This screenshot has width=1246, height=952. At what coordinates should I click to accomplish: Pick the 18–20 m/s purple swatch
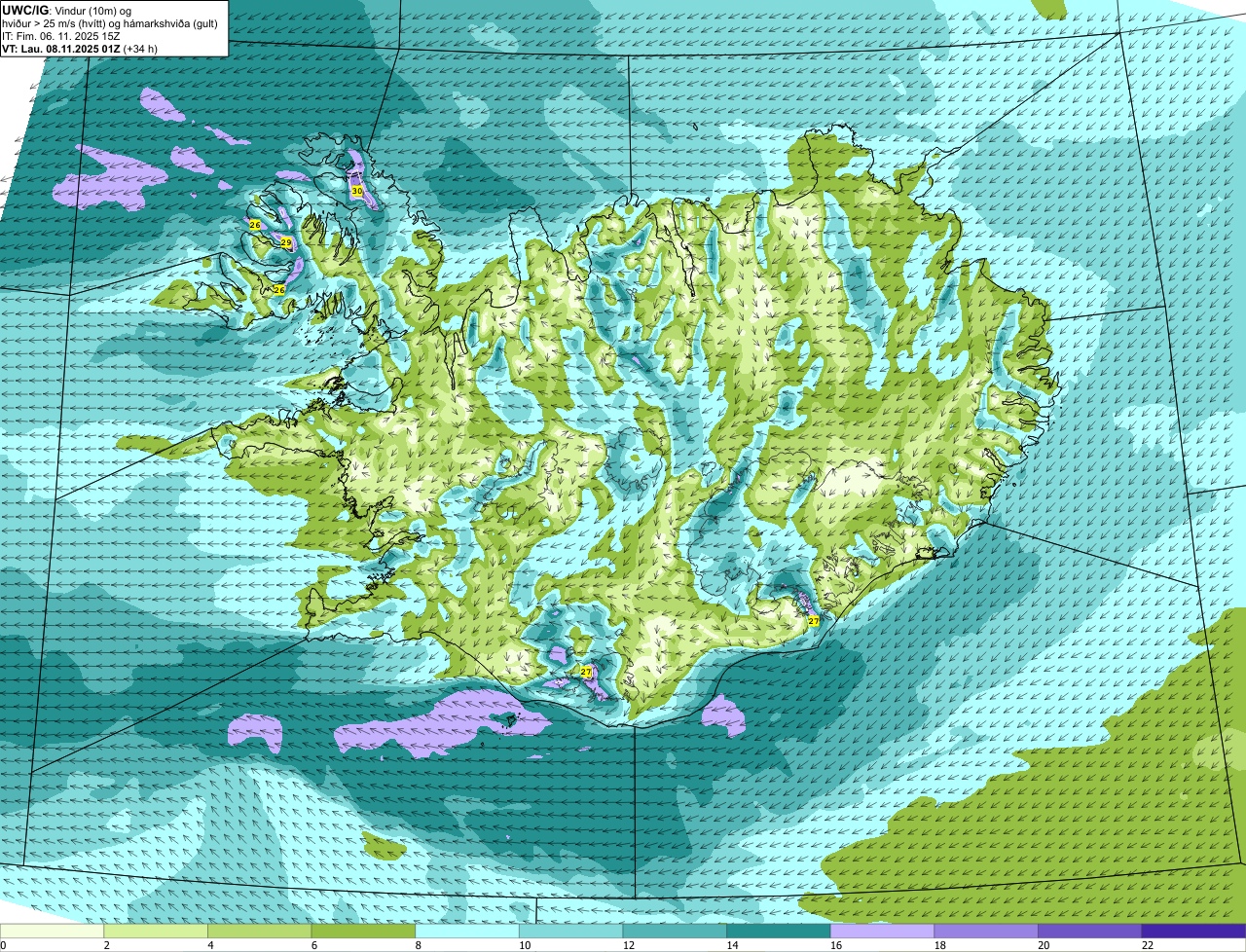pyautogui.click(x=986, y=931)
